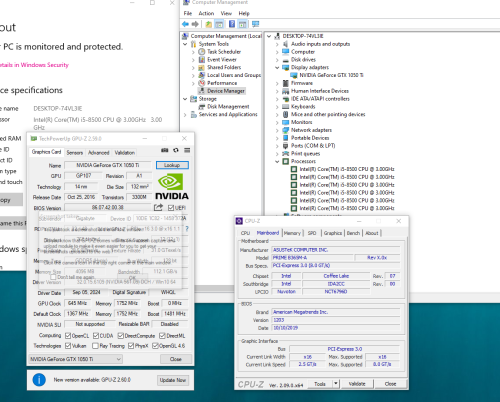The height and width of the screenshot is (402, 500).
Task: Switch to the Bench tab in CPU-Z
Action: [x=353, y=233]
